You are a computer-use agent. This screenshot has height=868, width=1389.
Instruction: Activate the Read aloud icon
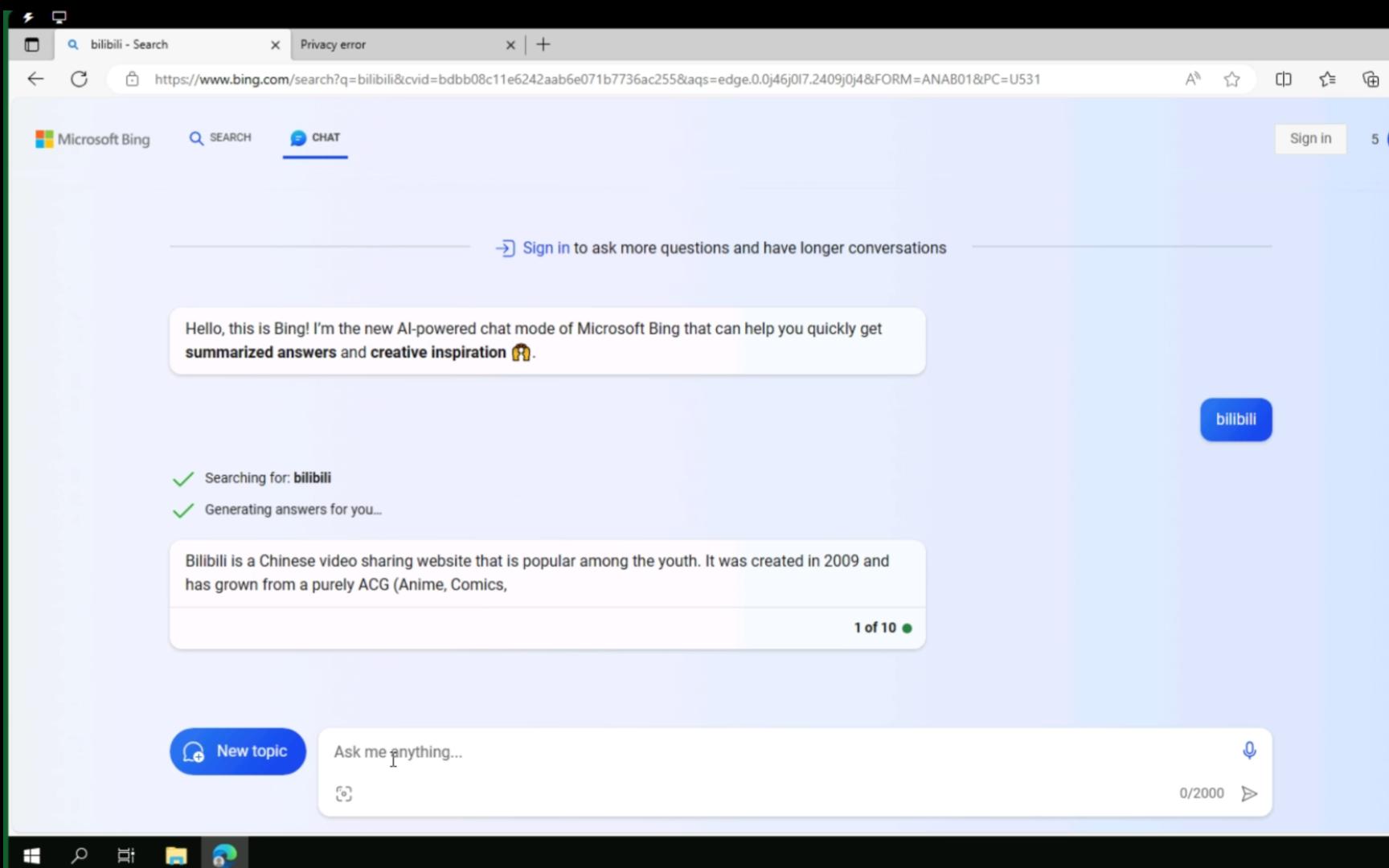point(1193,79)
